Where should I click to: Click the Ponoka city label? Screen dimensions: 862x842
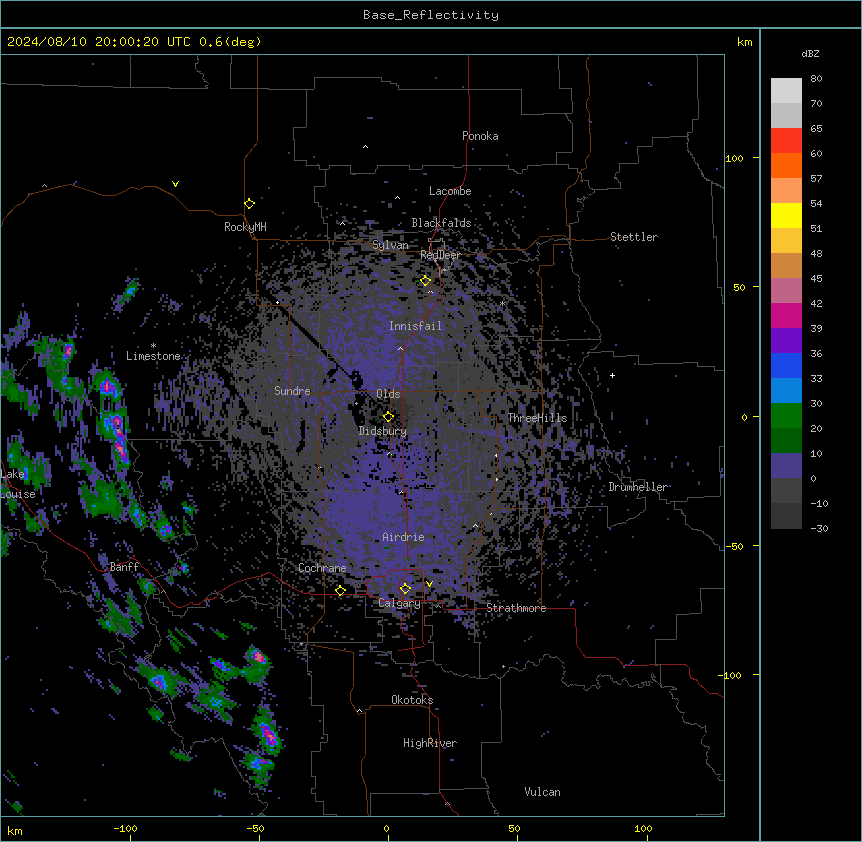(x=480, y=136)
